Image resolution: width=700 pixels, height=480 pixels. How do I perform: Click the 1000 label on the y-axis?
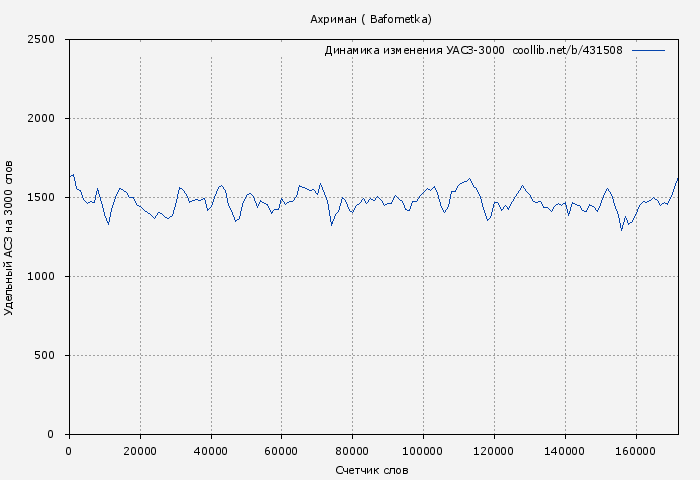47,277
